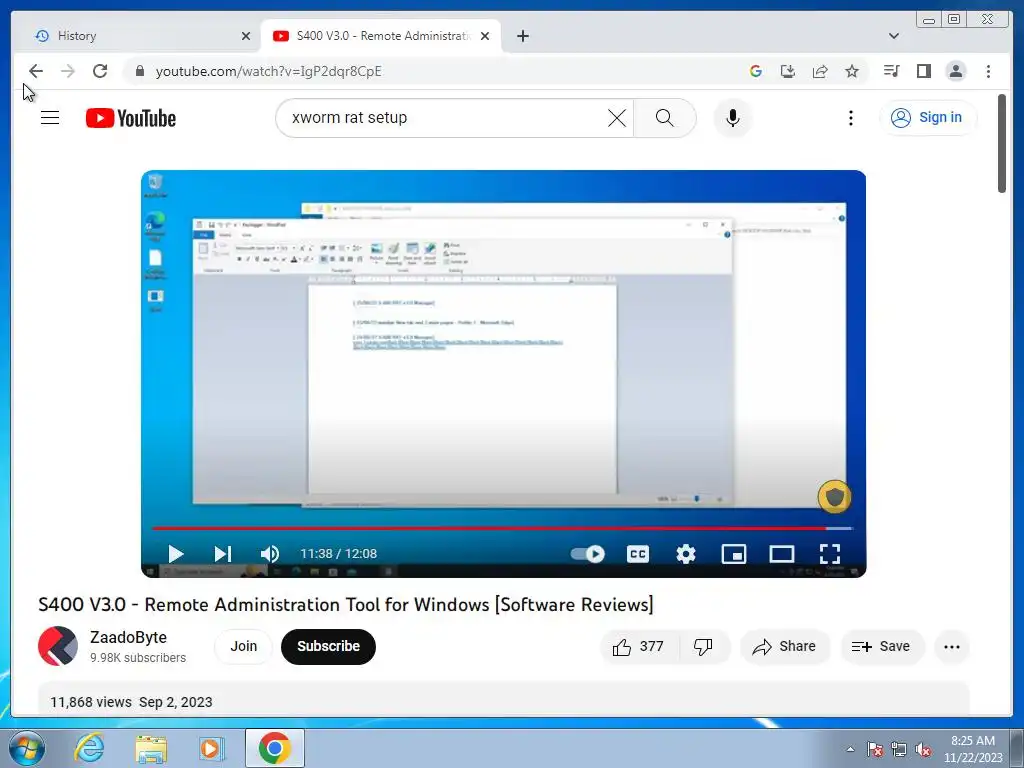Viewport: 1024px width, 768px height.
Task: Like the video with 377 likes
Action: pyautogui.click(x=639, y=647)
